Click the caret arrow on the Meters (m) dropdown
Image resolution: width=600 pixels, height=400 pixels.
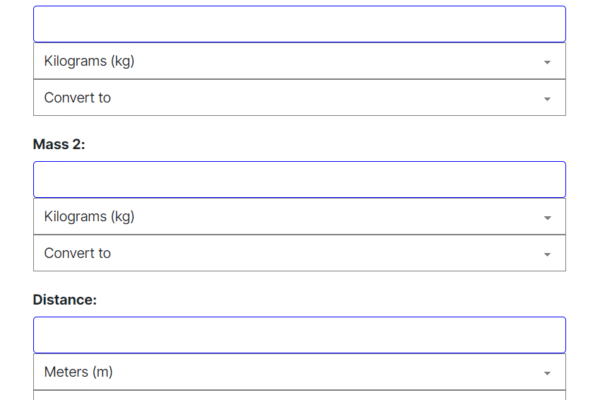click(547, 373)
